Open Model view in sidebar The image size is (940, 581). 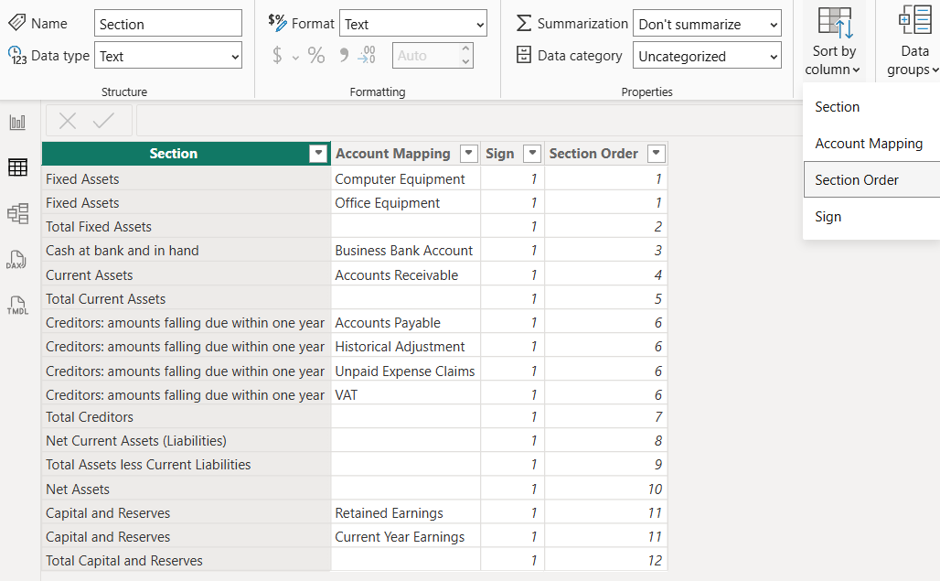click(x=17, y=213)
